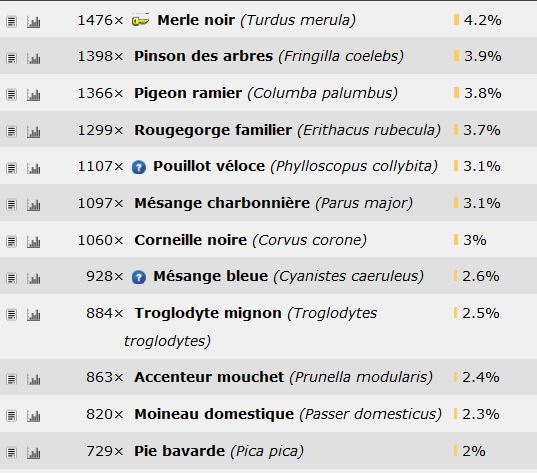The image size is (537, 473).
Task: Click the key icon beside Merle noir
Action: tap(140, 21)
